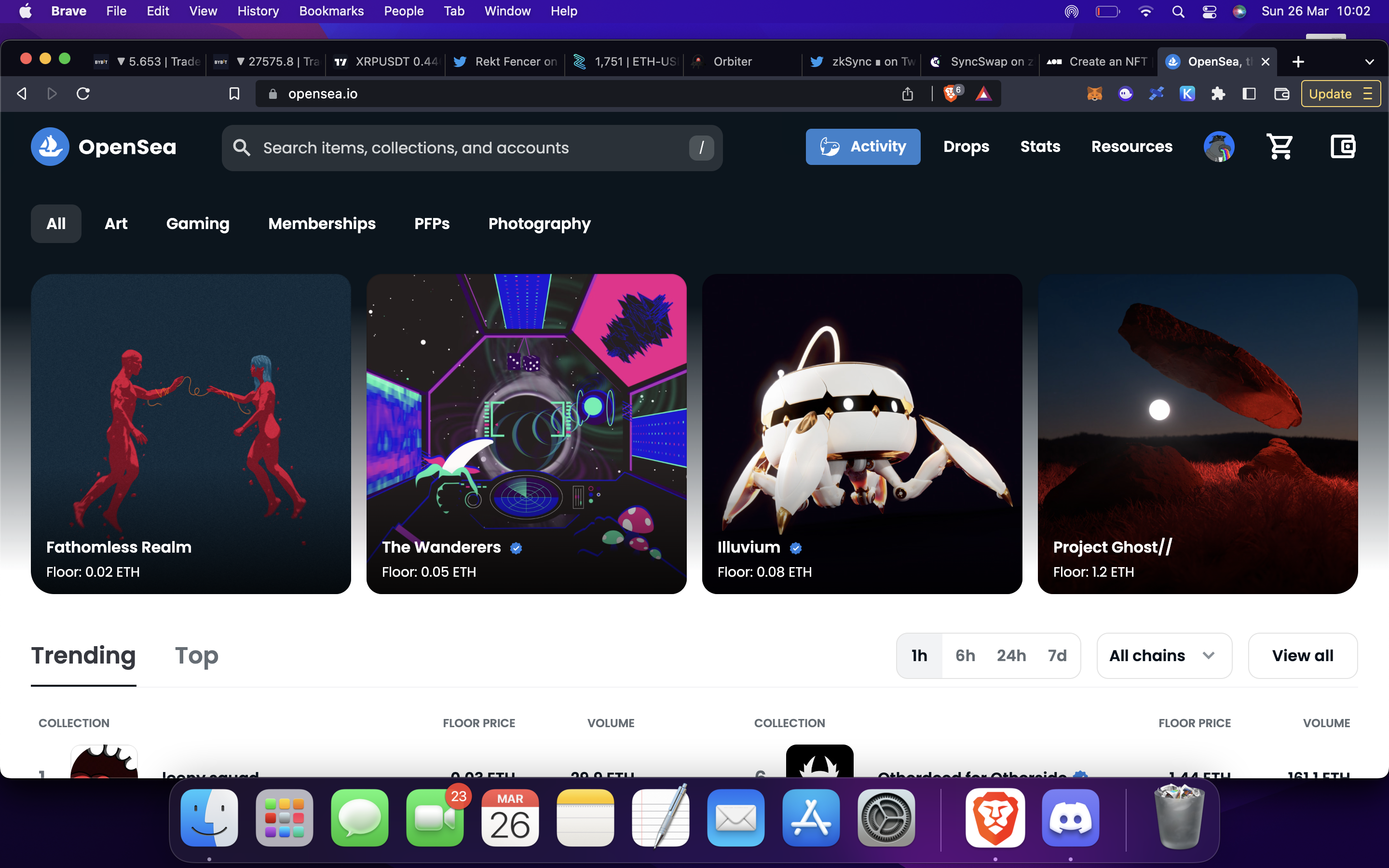The height and width of the screenshot is (868, 1389).
Task: Click the View all button
Action: pos(1302,656)
